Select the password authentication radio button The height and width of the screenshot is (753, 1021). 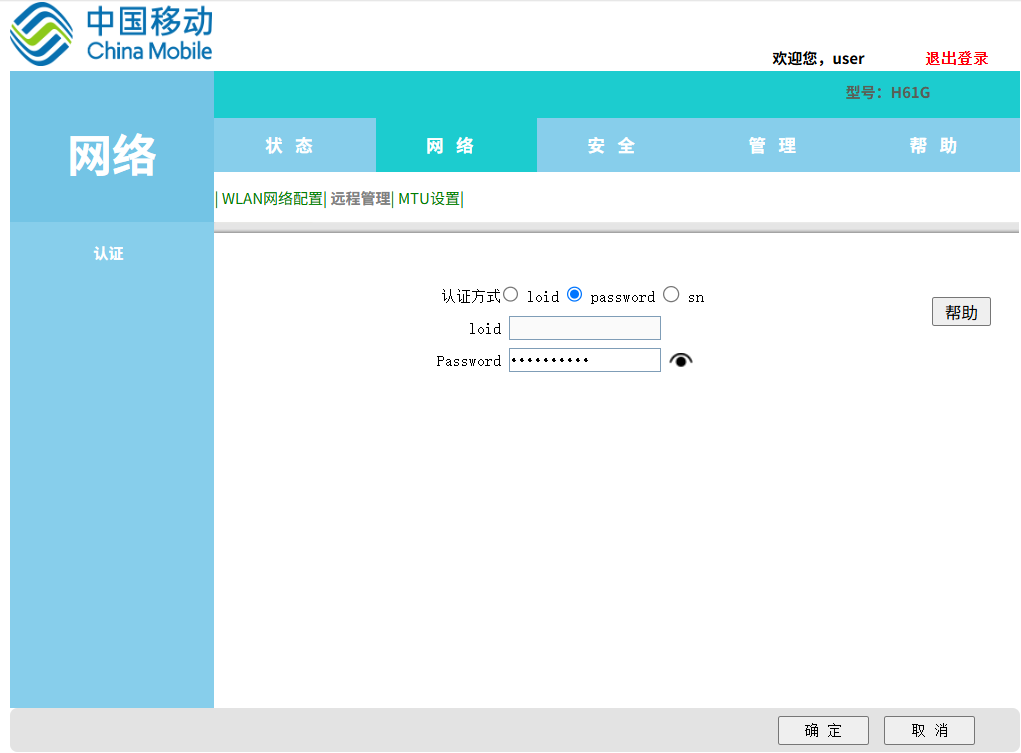(x=574, y=294)
